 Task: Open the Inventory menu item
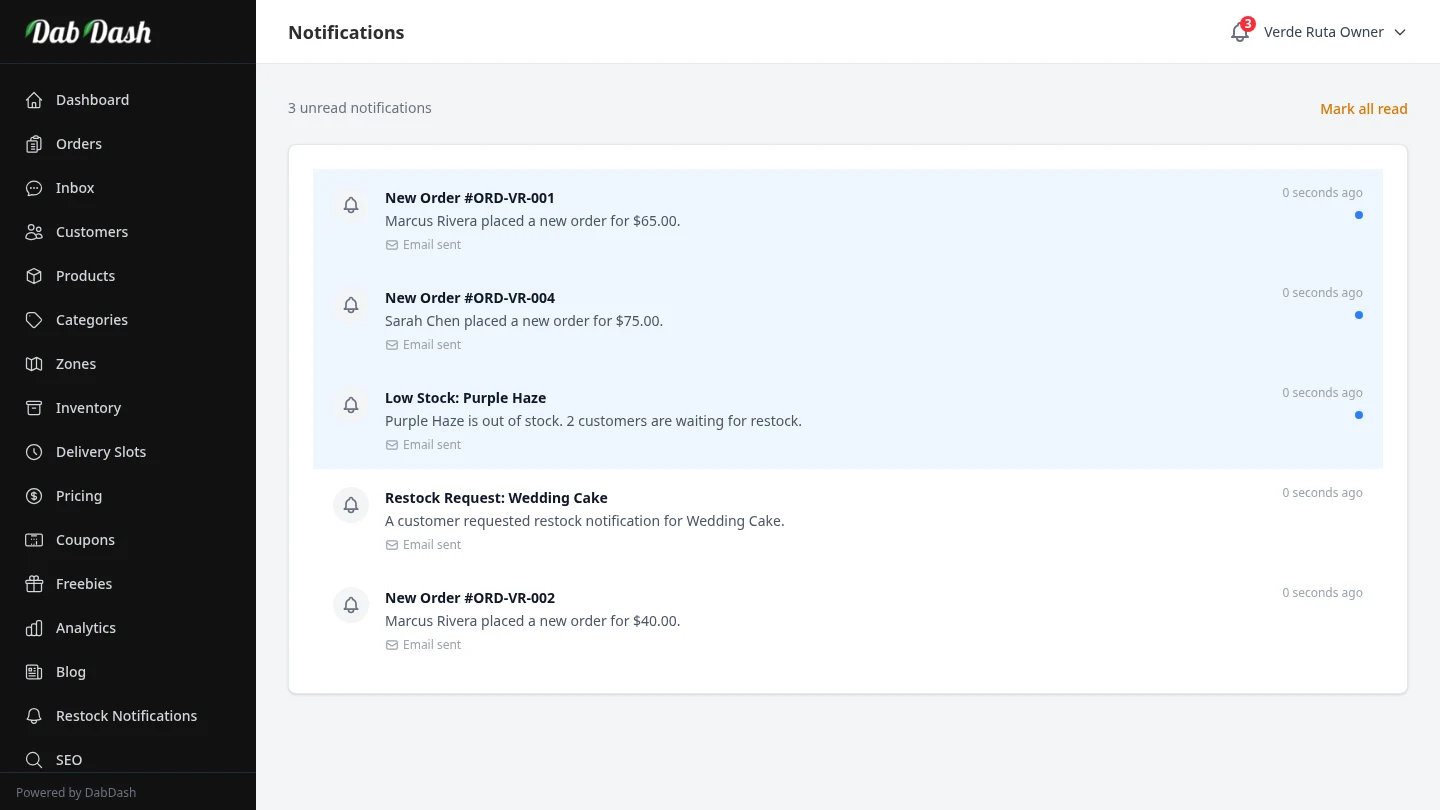(88, 408)
